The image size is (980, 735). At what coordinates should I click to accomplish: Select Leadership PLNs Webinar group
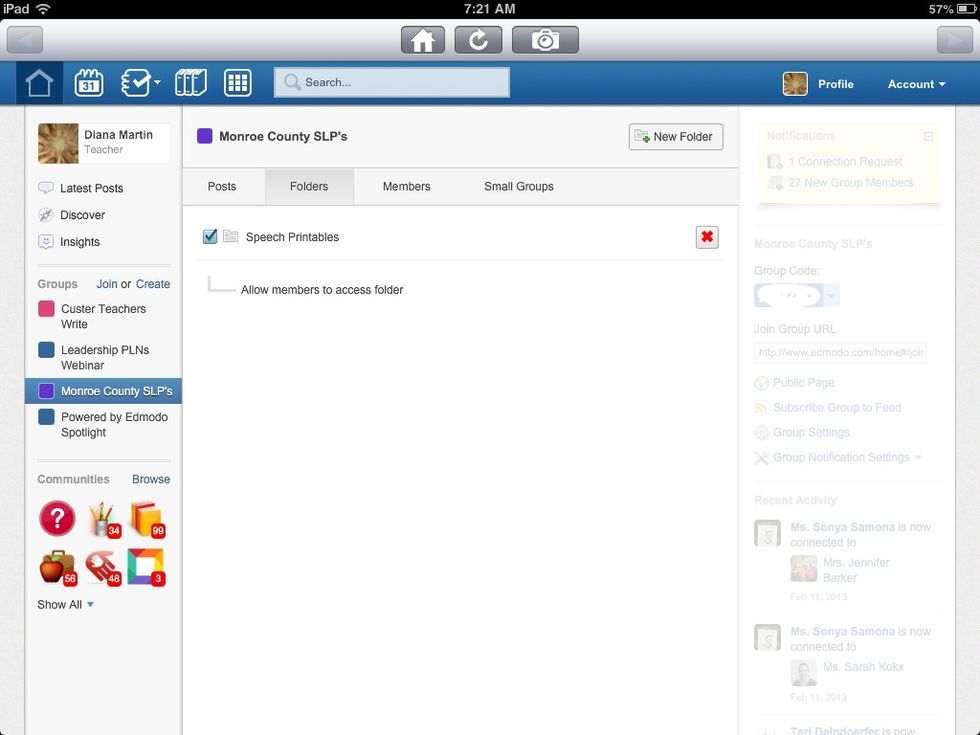point(104,358)
